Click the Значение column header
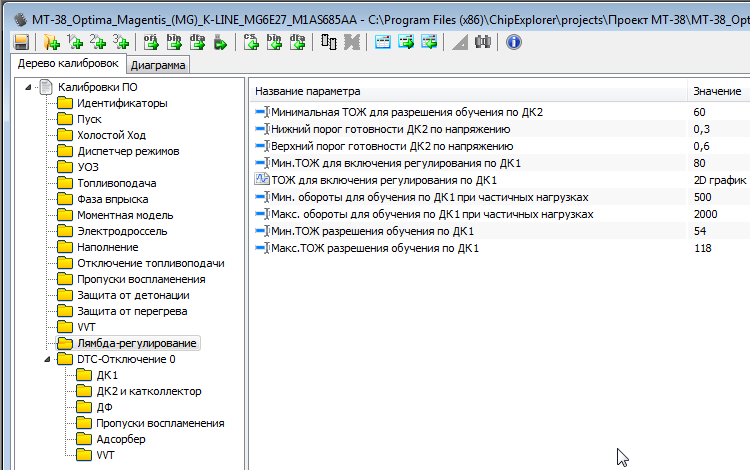750x470 pixels. pos(716,92)
